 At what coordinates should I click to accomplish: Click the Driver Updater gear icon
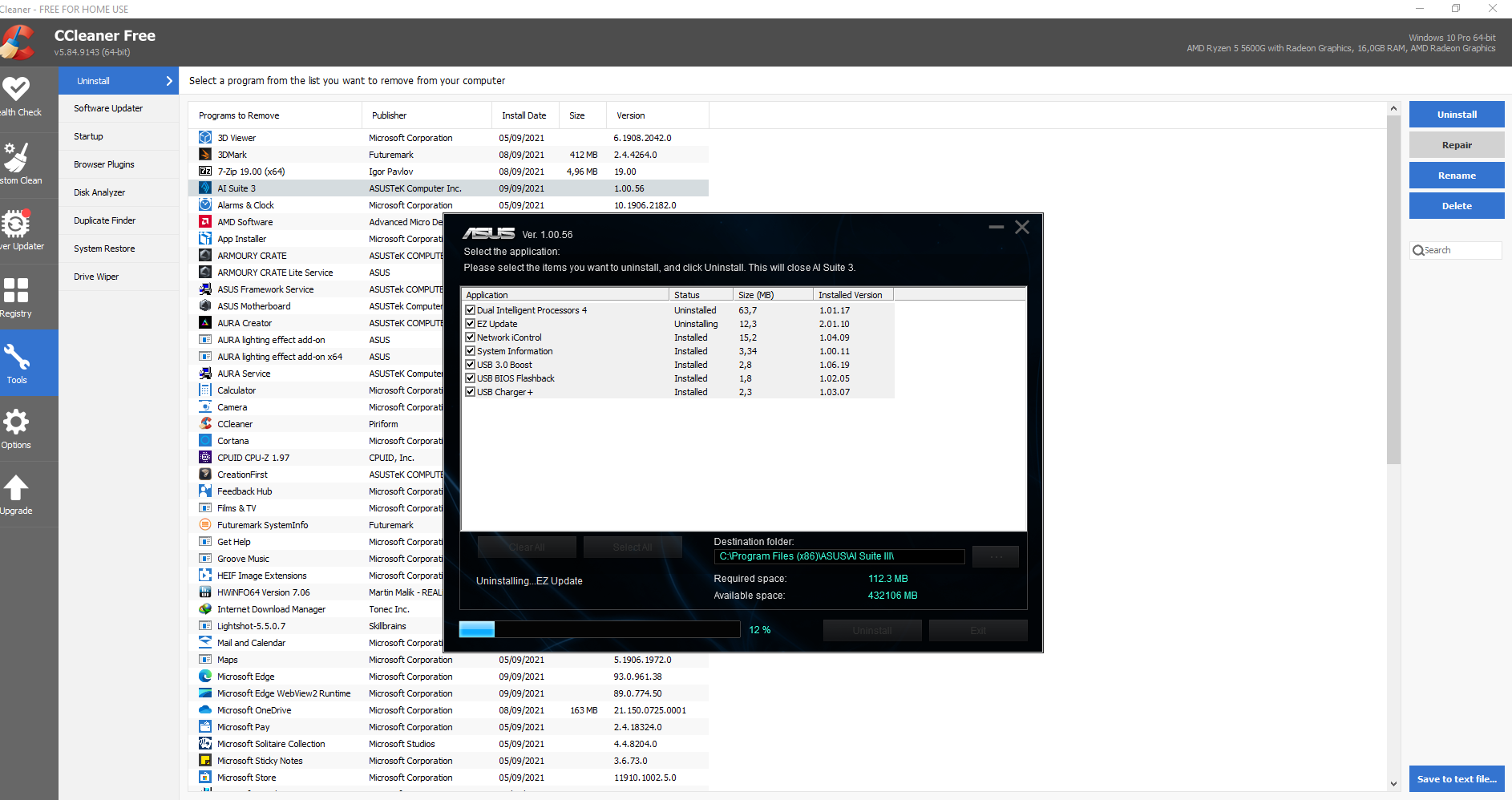pos(16,224)
